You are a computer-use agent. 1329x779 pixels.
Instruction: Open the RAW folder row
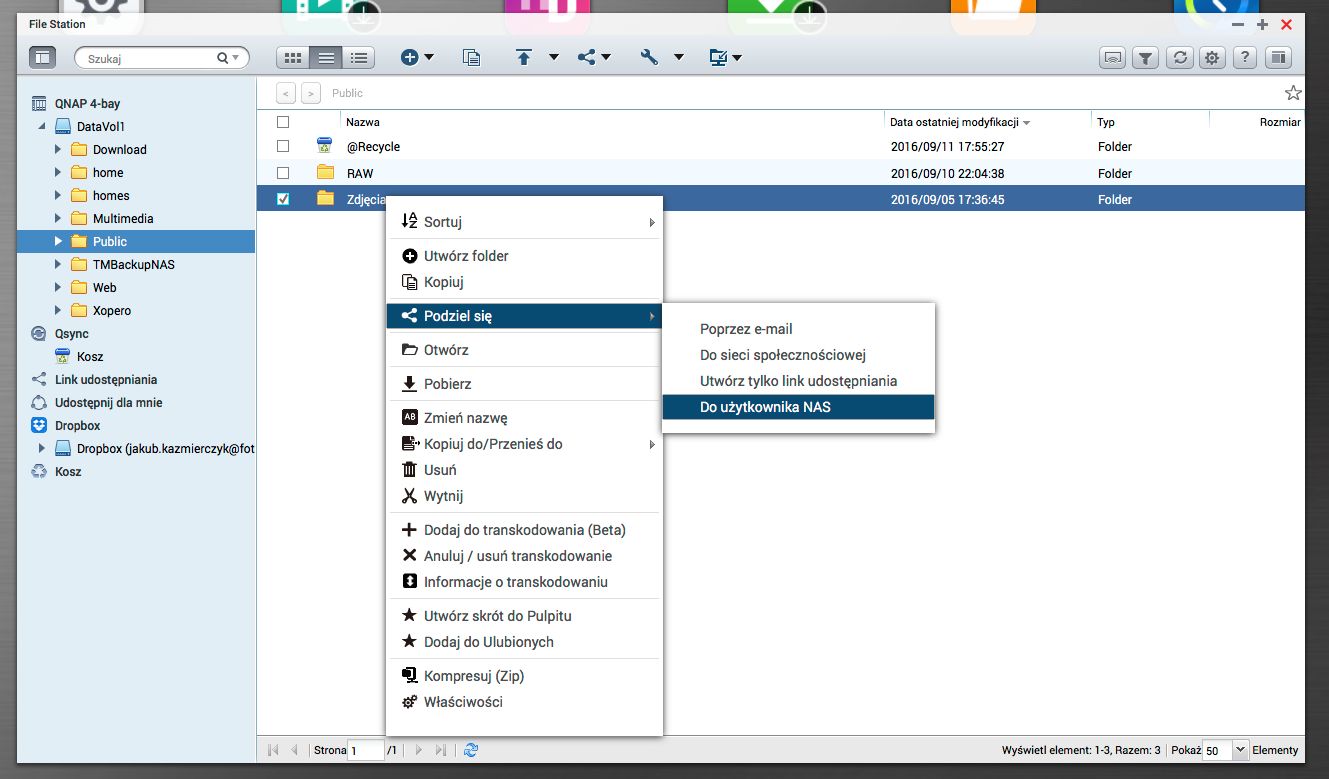click(x=780, y=173)
